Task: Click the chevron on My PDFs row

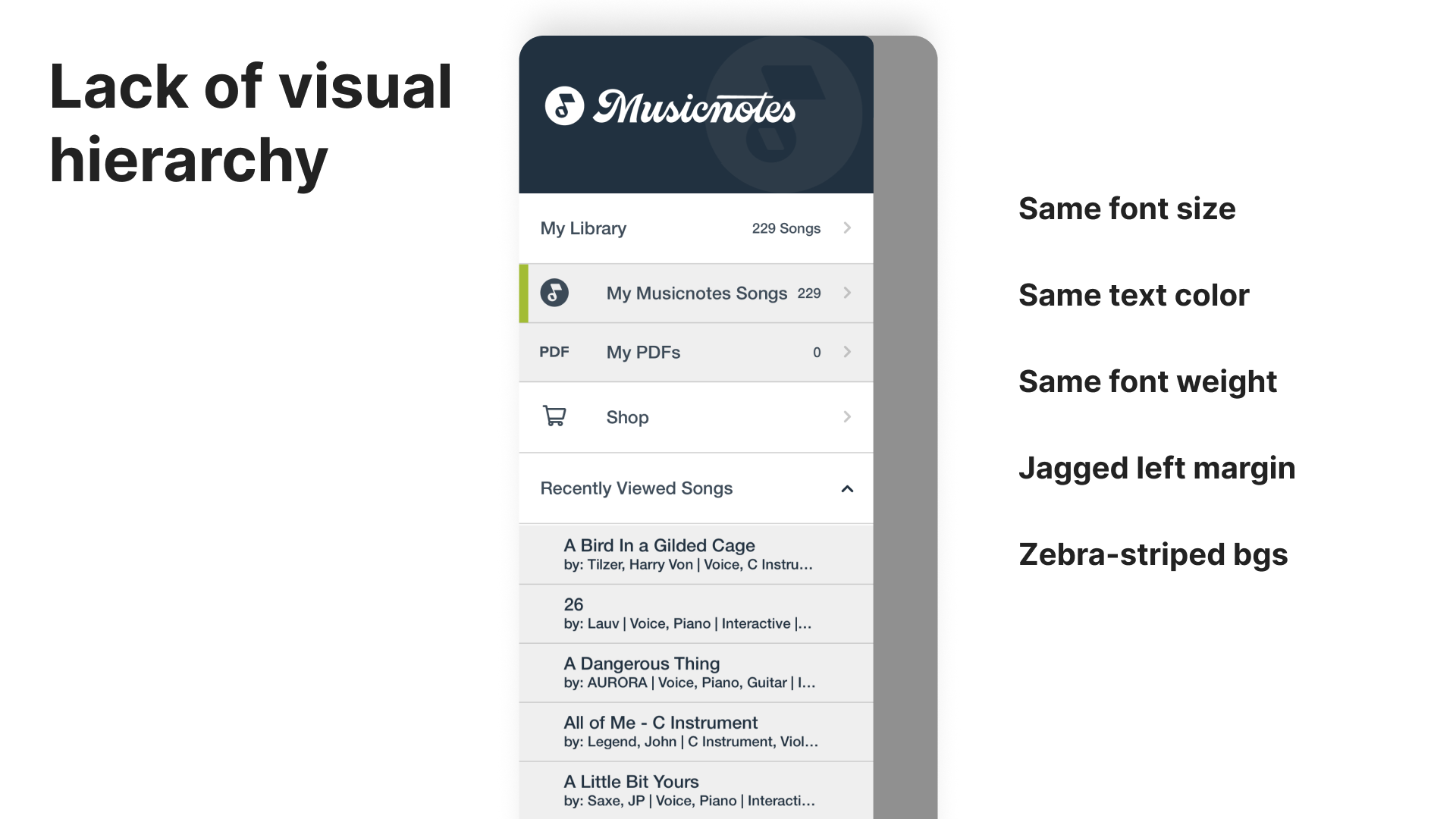Action: pos(847,352)
